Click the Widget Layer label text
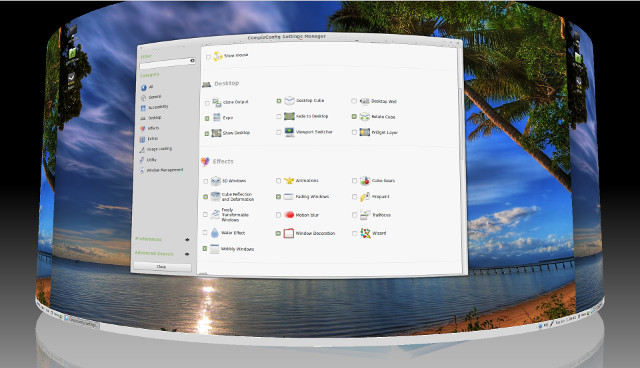This screenshot has width=640, height=368. 384,133
